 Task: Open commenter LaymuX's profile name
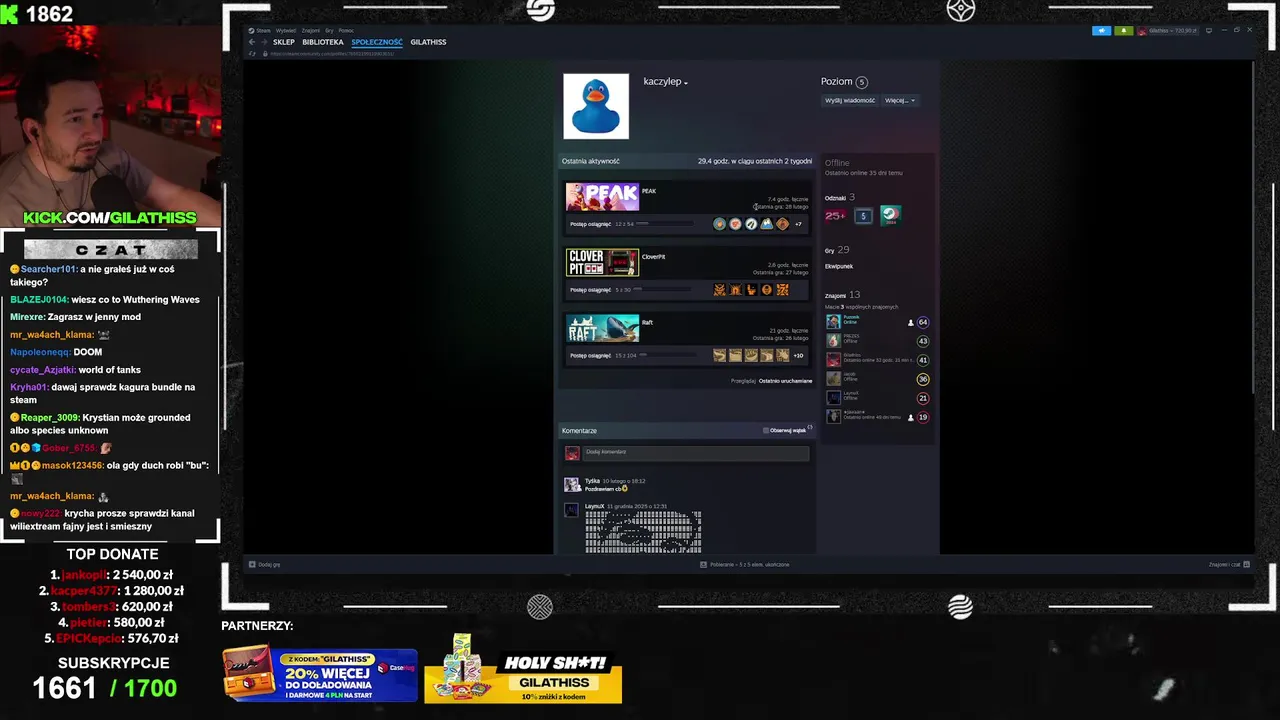(x=595, y=507)
